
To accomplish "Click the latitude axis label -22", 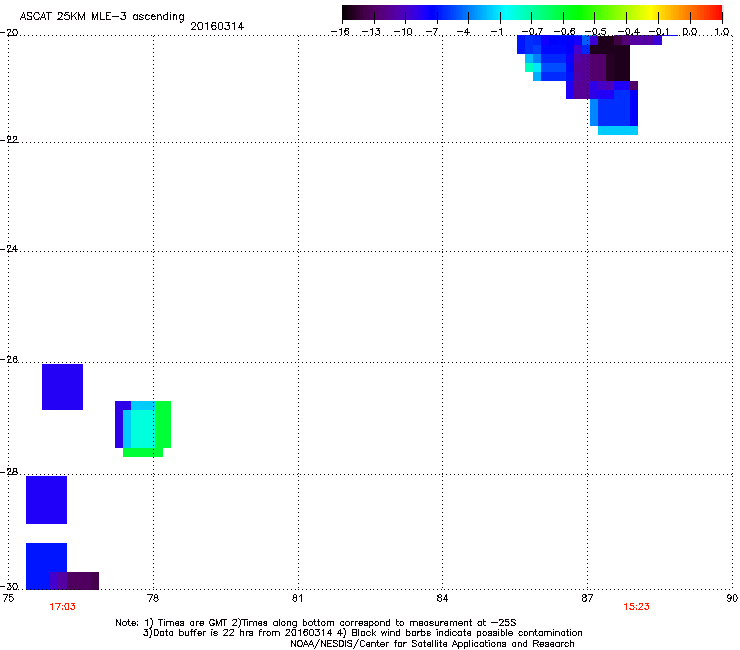I will (x=9, y=140).
